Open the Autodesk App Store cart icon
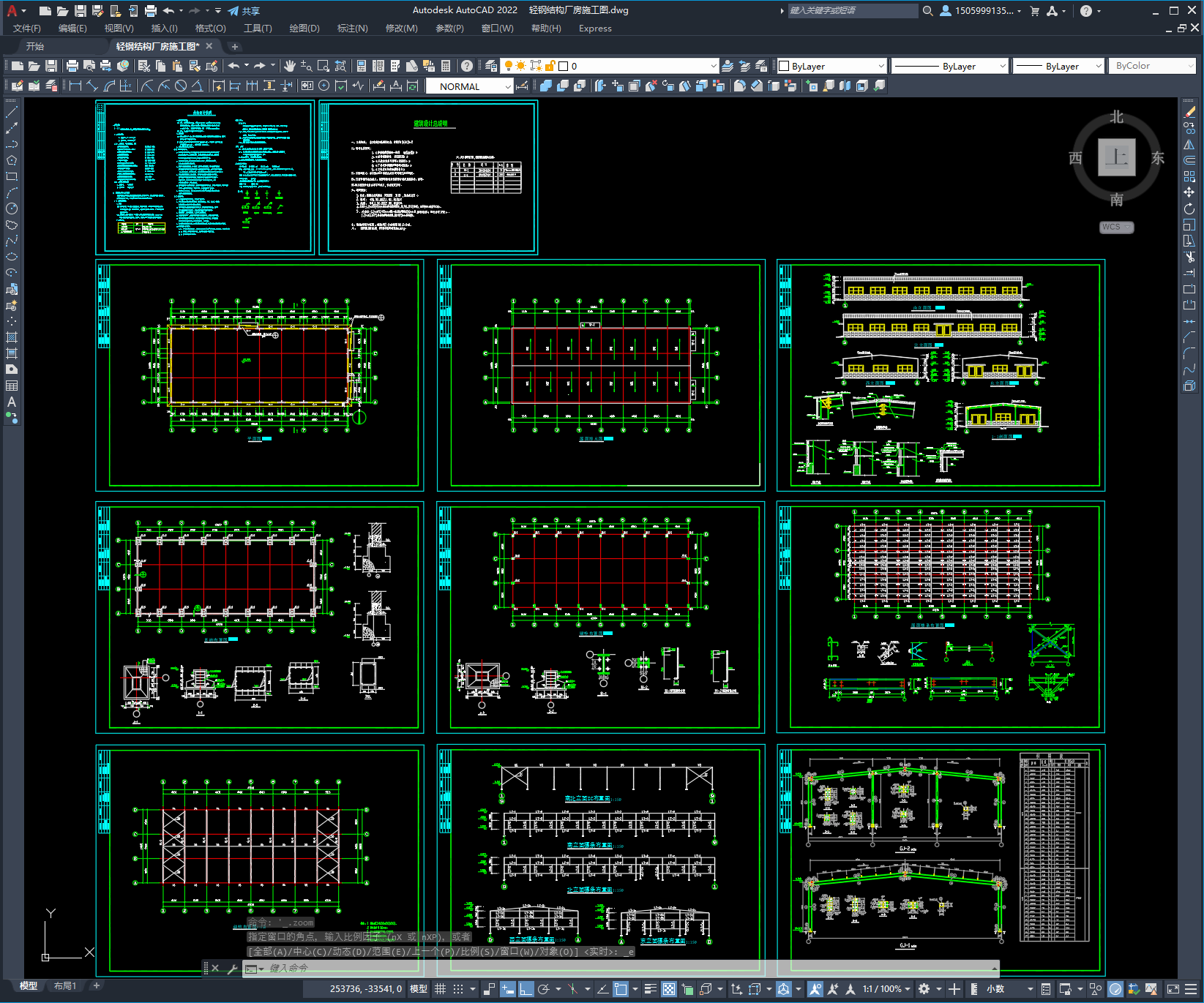Viewport: 1204px width, 1003px height. [1035, 11]
